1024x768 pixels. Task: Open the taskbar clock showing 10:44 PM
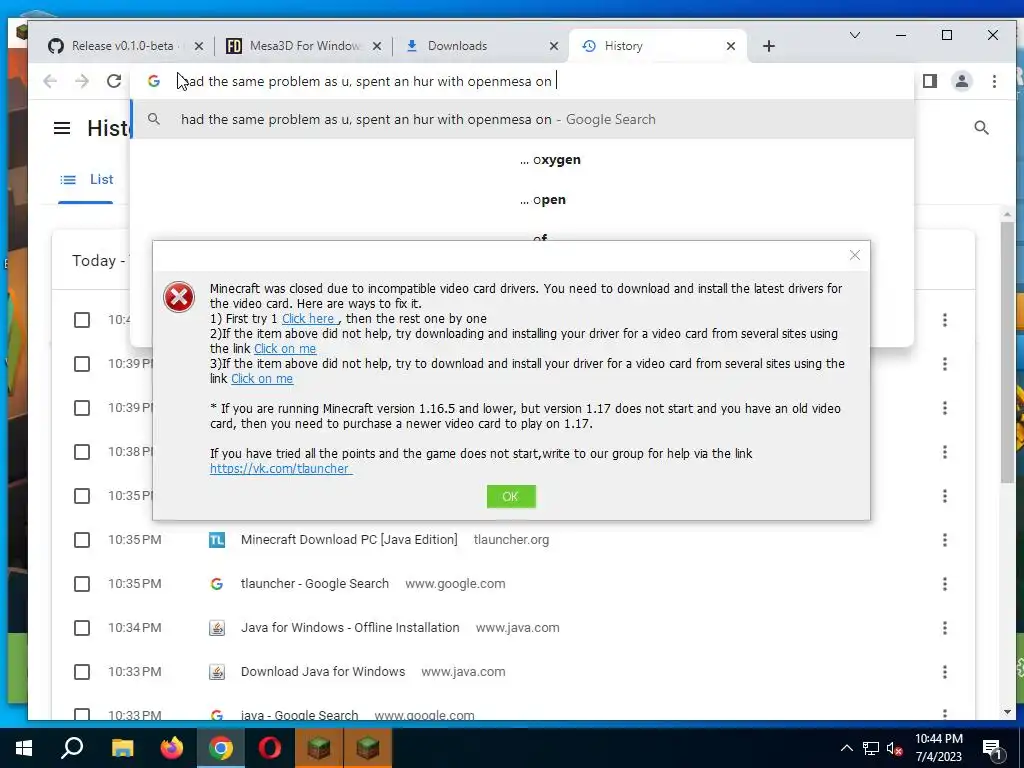pos(938,748)
